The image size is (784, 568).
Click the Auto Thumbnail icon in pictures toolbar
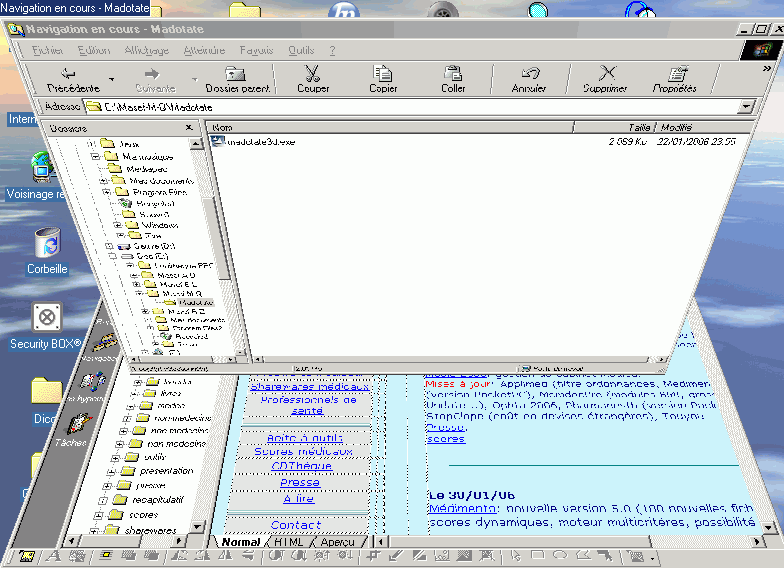coord(77,556)
